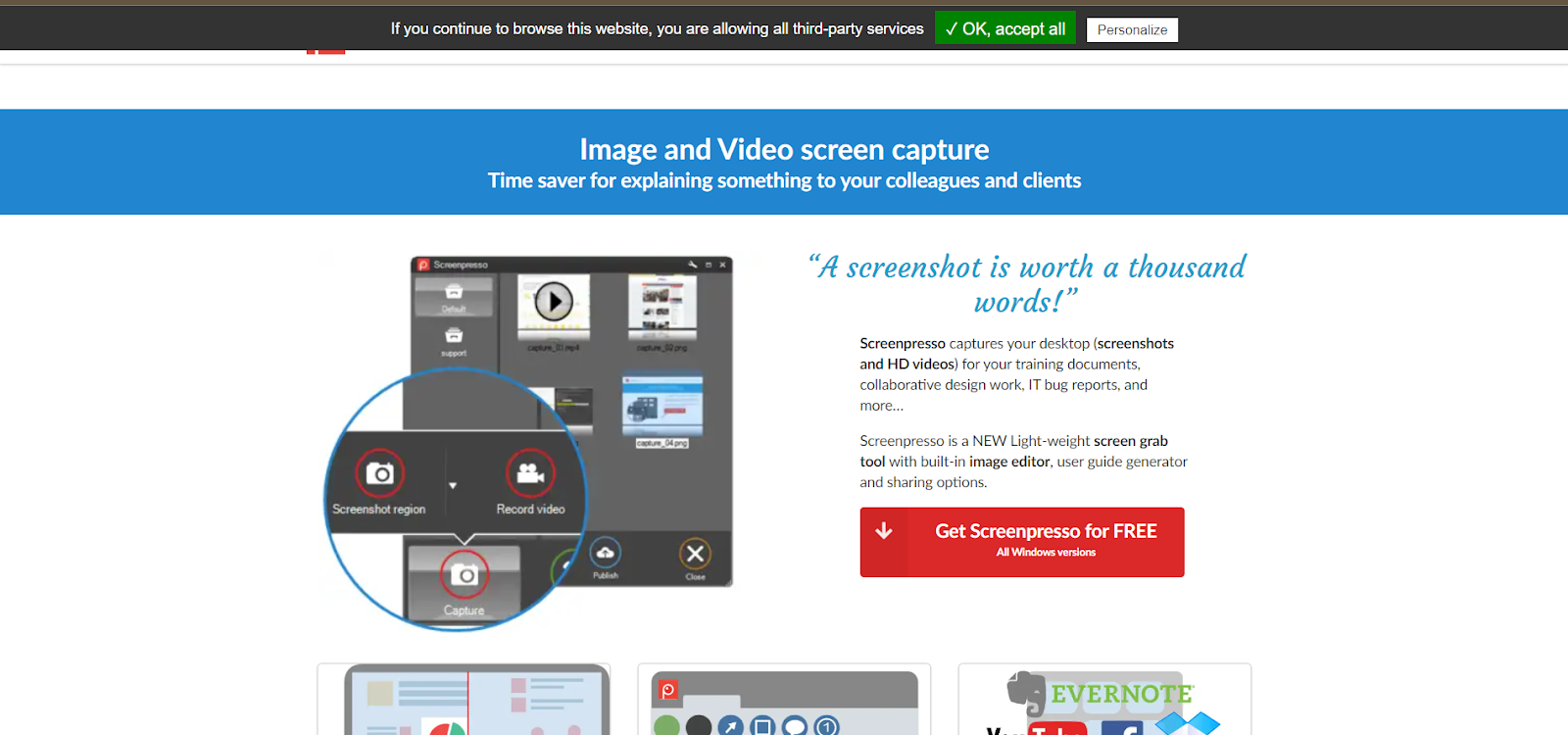Click the speech bubble tool icon
Screen dimensions: 1568x735
(795, 727)
